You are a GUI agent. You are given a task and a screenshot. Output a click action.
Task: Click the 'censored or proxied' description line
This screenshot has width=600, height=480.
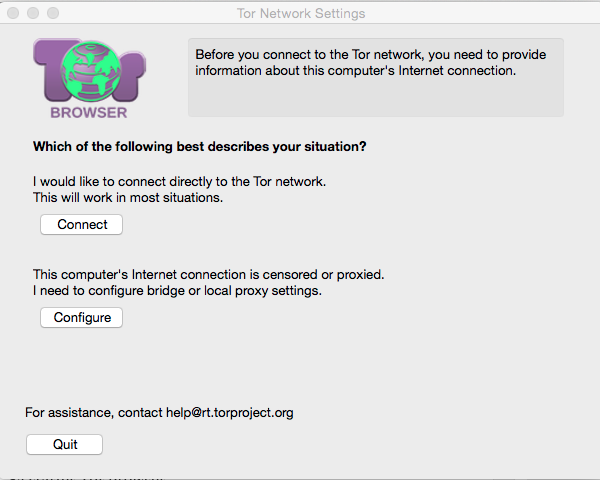coord(209,274)
